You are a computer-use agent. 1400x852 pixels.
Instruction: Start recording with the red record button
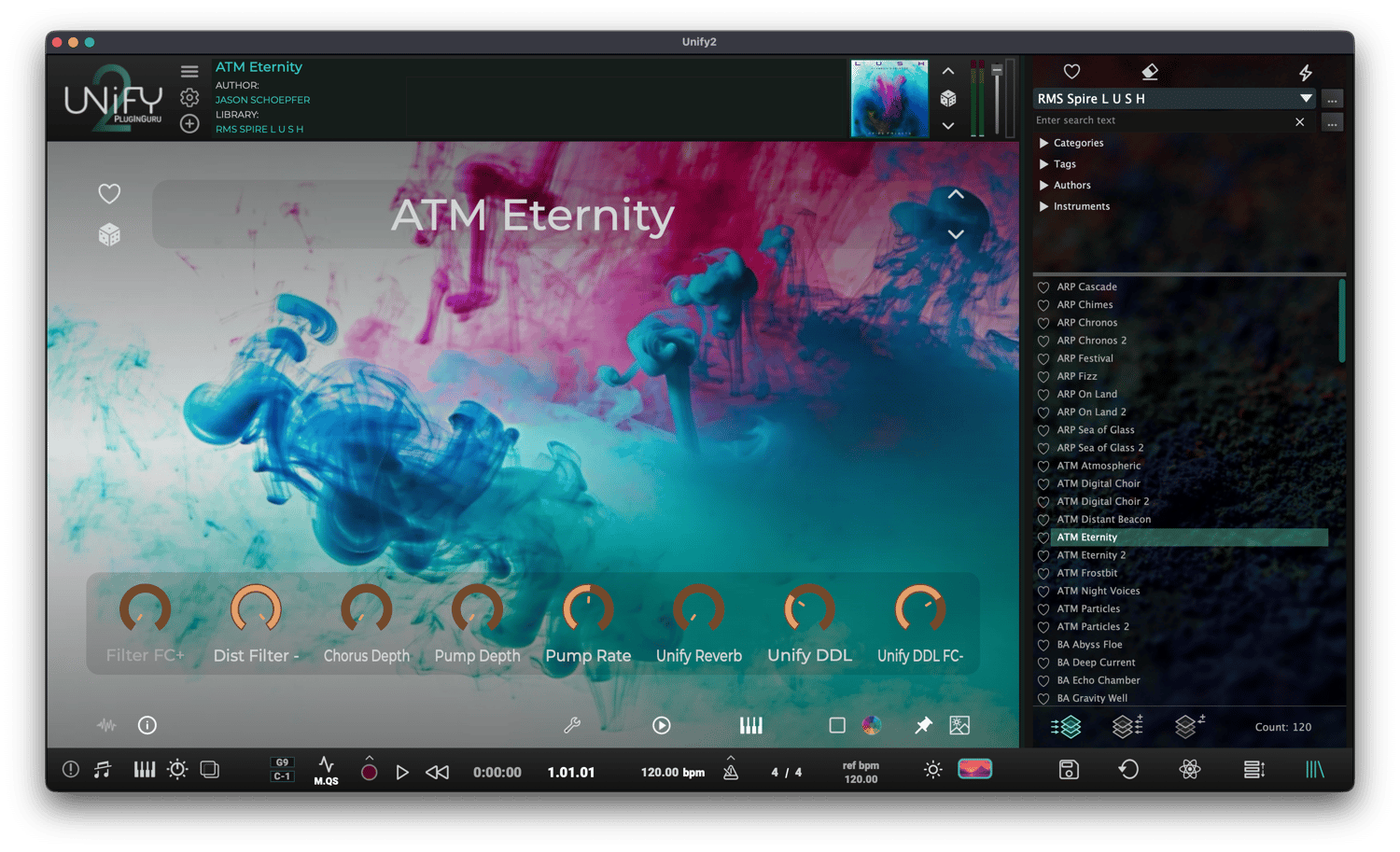(x=370, y=771)
